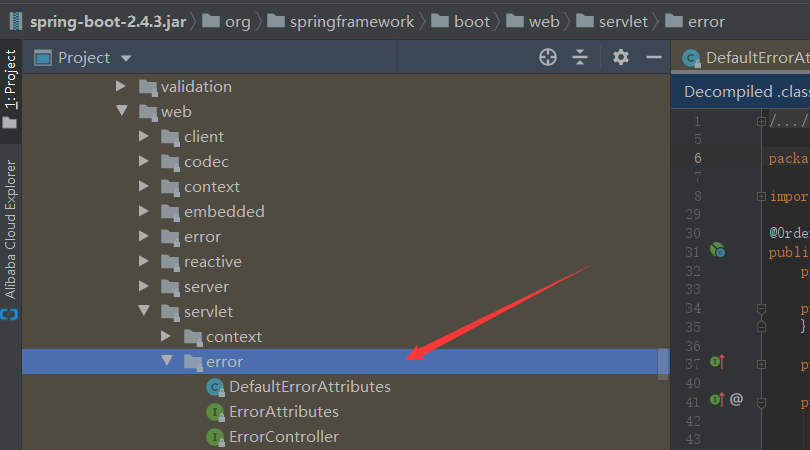This screenshot has width=810, height=450.
Task: Click DefaultErrorAttributes class icon in tree
Action: click(215, 387)
